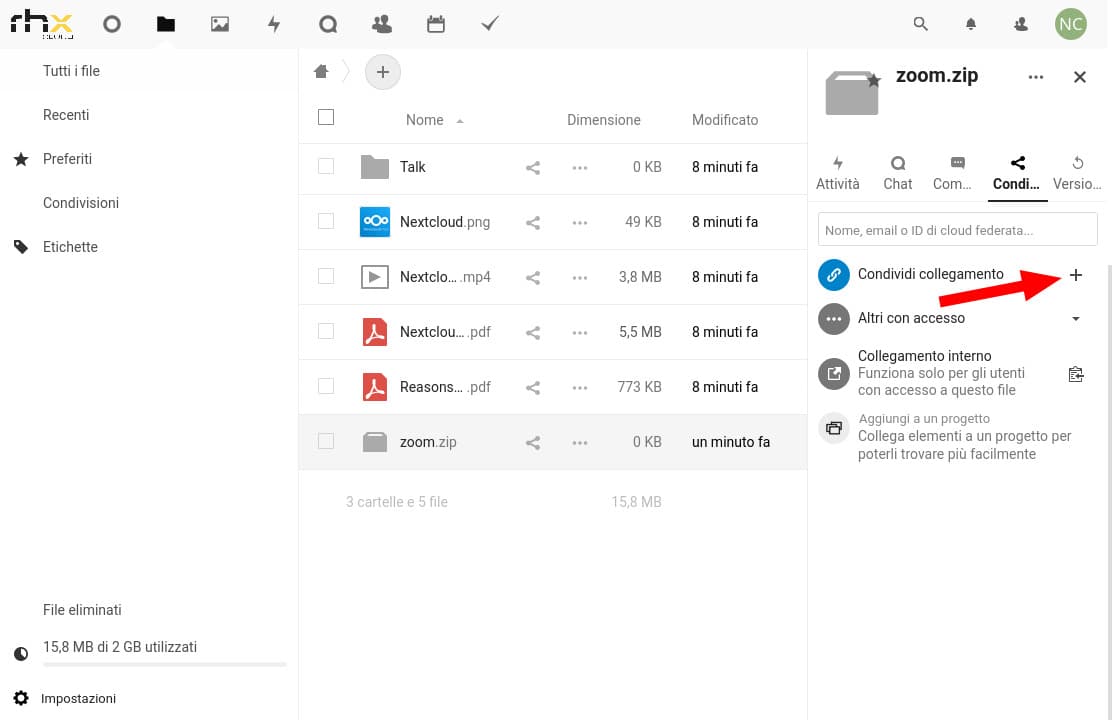1112x720 pixels.
Task: Go to home folder breadcrumb icon
Action: point(321,71)
